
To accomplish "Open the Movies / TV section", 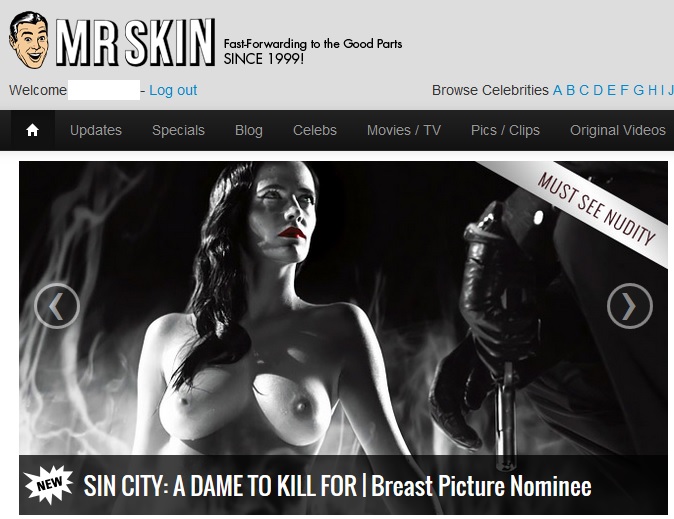I will click(404, 130).
